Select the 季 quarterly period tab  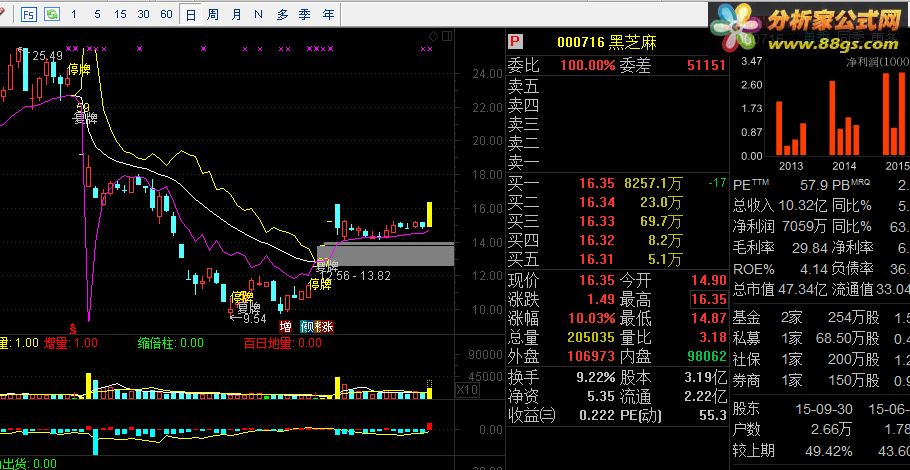point(305,15)
